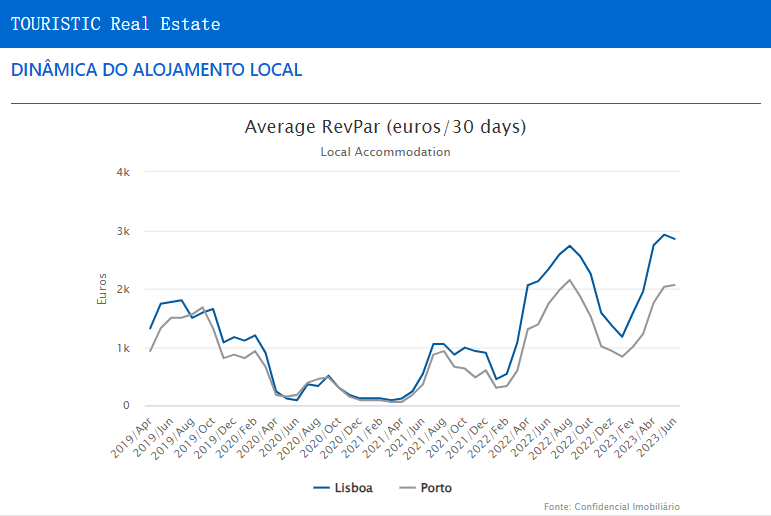Screen dimensions: 771x516
Task: Click the 2k y-axis label
Action: point(123,289)
